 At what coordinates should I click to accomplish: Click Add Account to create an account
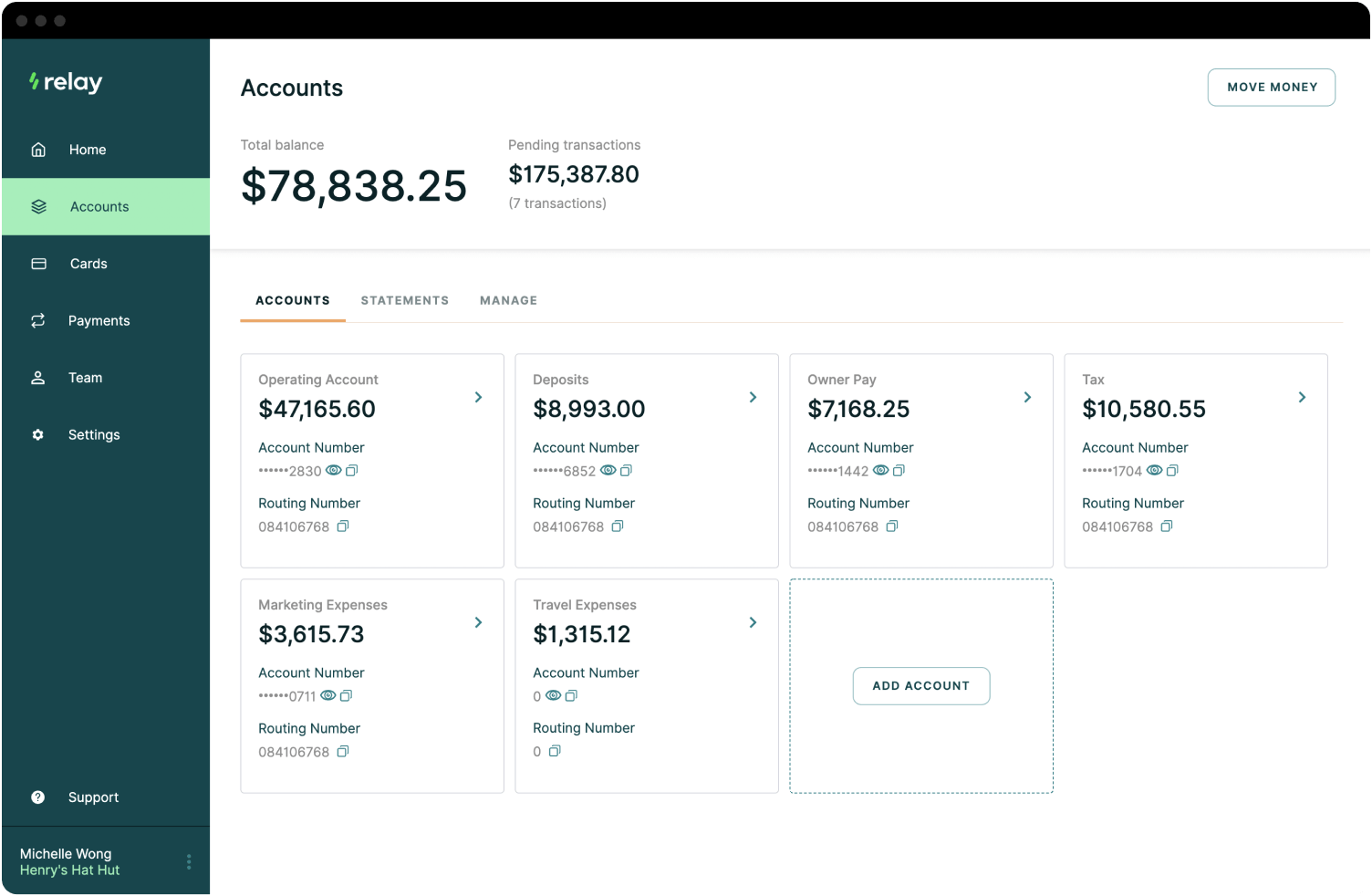920,685
